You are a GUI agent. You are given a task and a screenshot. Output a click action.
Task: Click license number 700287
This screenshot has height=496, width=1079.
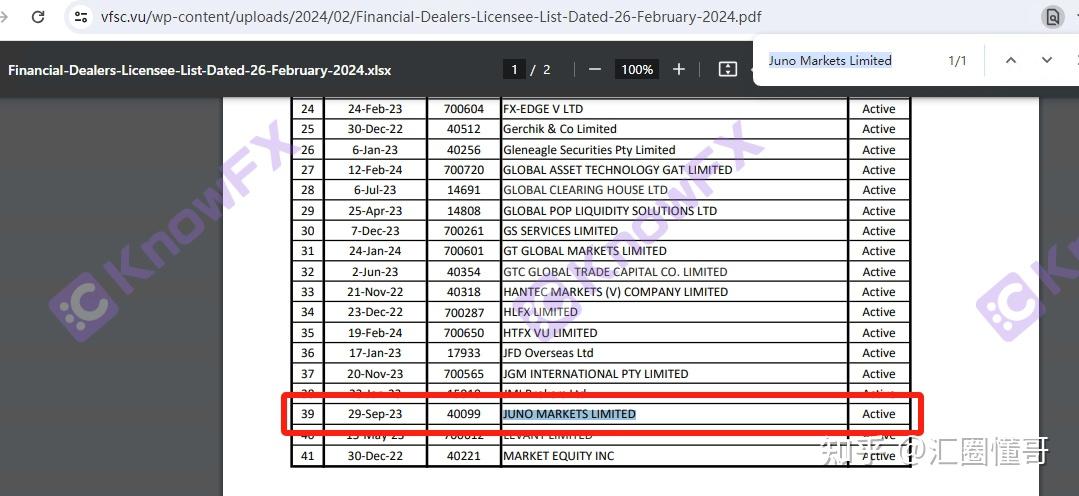click(x=464, y=312)
